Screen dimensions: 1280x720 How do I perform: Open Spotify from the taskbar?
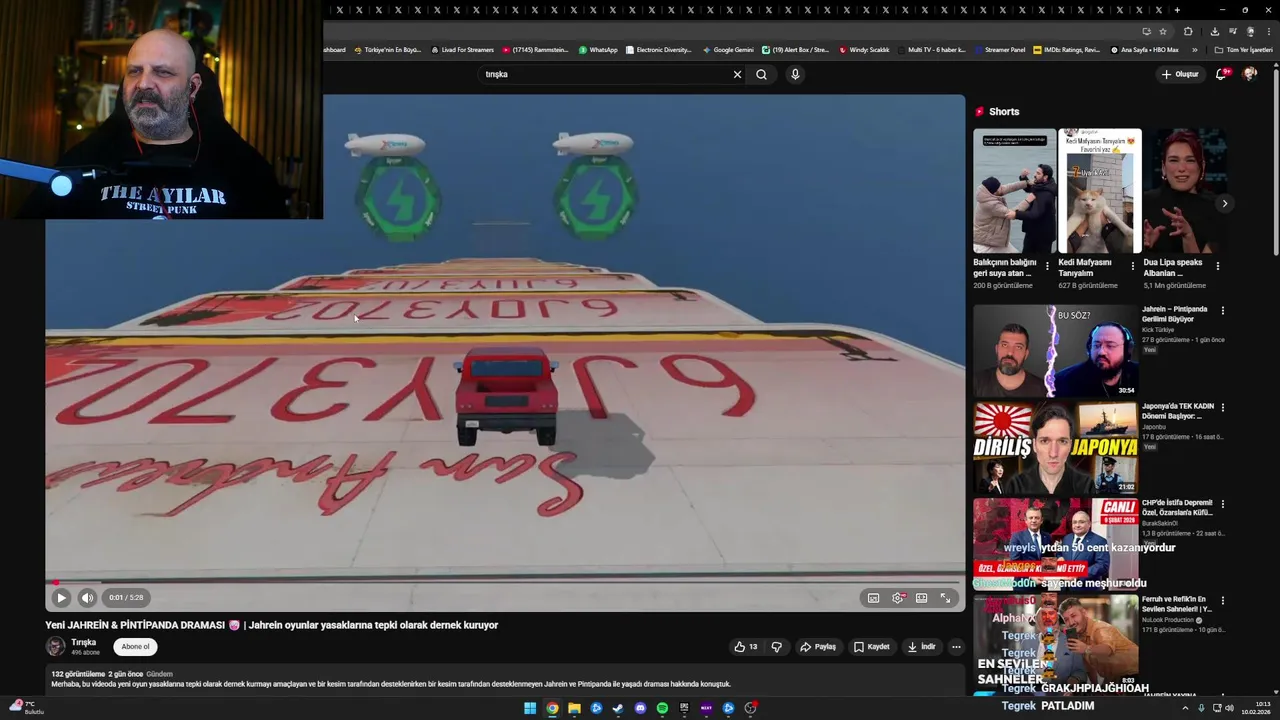(x=662, y=708)
